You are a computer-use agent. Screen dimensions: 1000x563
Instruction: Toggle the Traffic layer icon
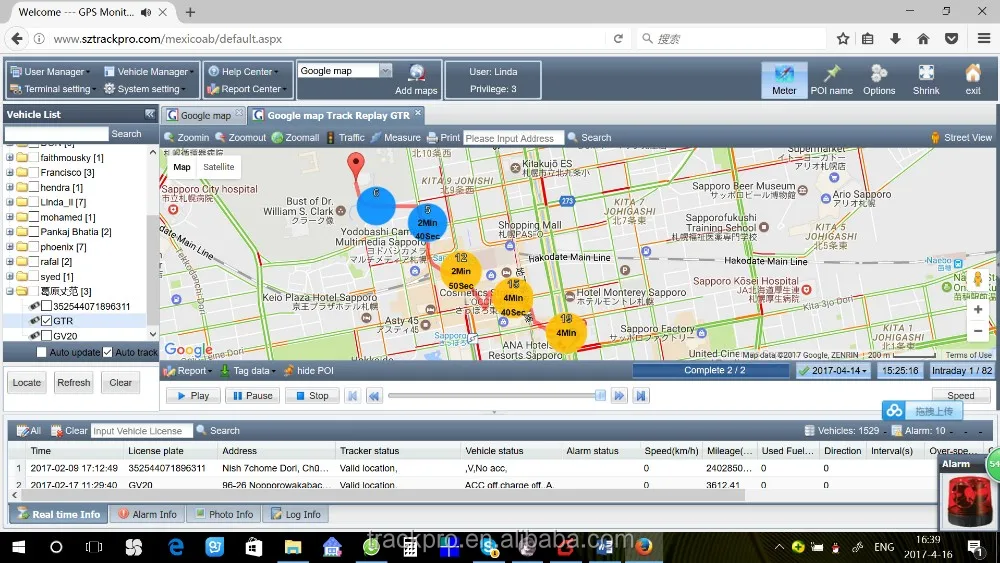(331, 138)
